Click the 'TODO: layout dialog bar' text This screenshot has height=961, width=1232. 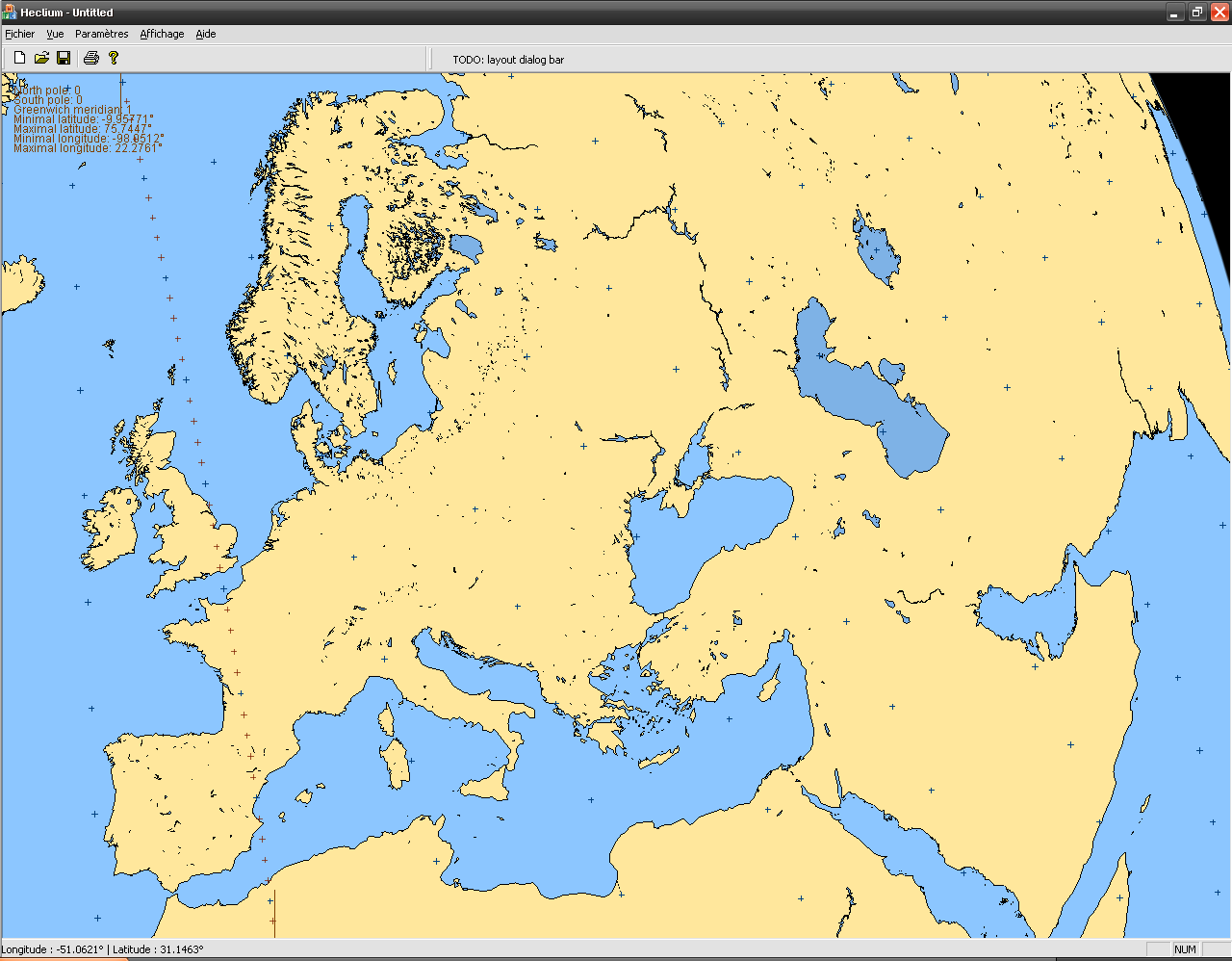pyautogui.click(x=508, y=60)
